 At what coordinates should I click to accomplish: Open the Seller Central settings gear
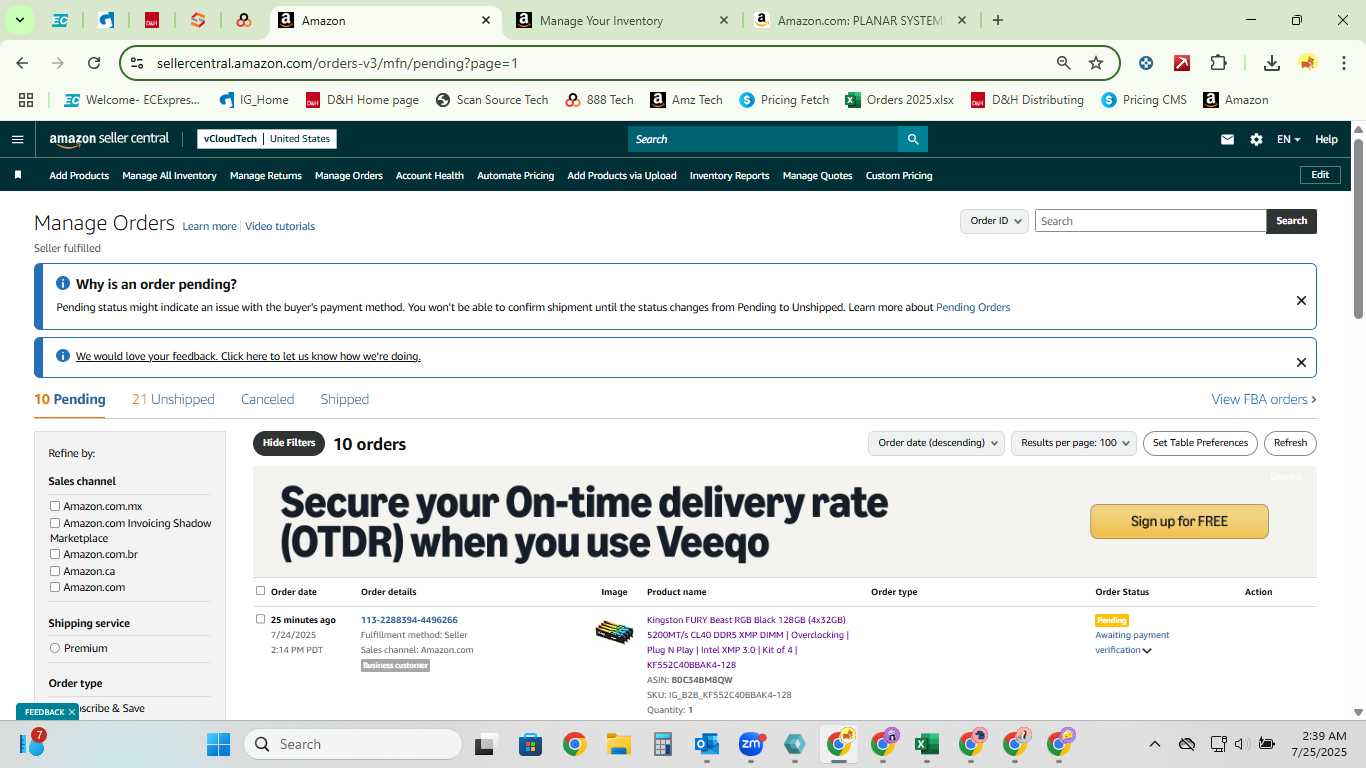[1256, 139]
